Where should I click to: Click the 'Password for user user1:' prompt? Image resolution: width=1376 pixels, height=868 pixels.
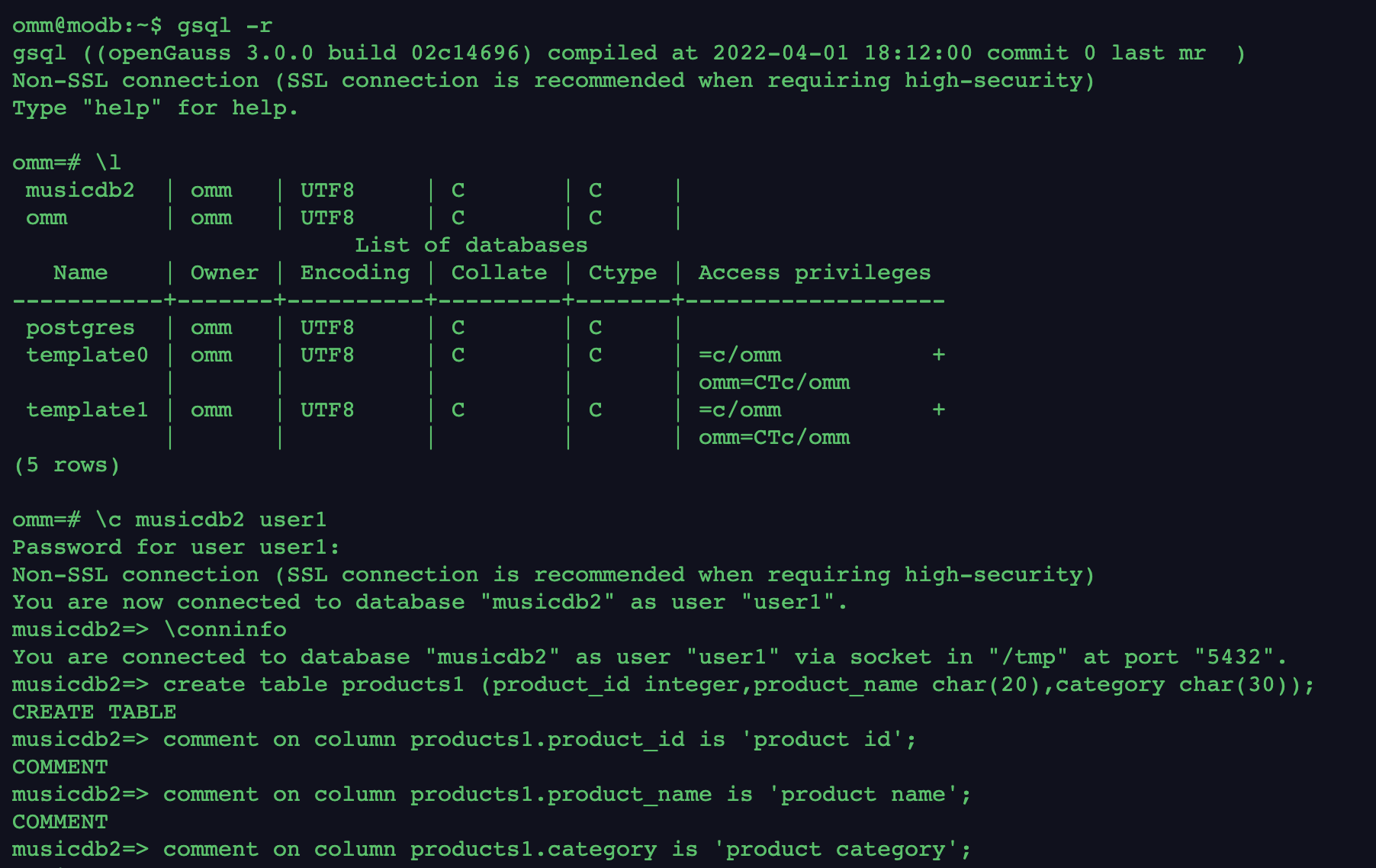tap(175, 548)
